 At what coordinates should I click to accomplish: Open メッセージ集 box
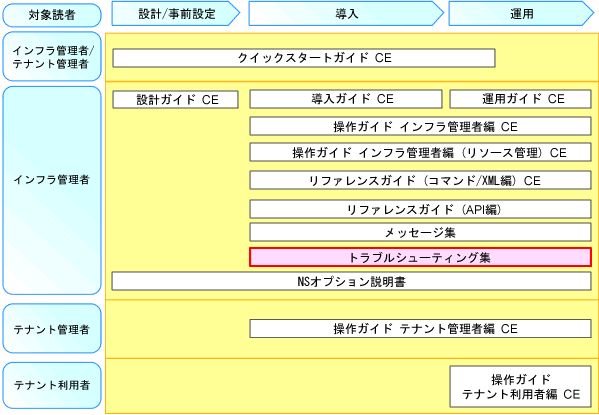click(x=421, y=232)
